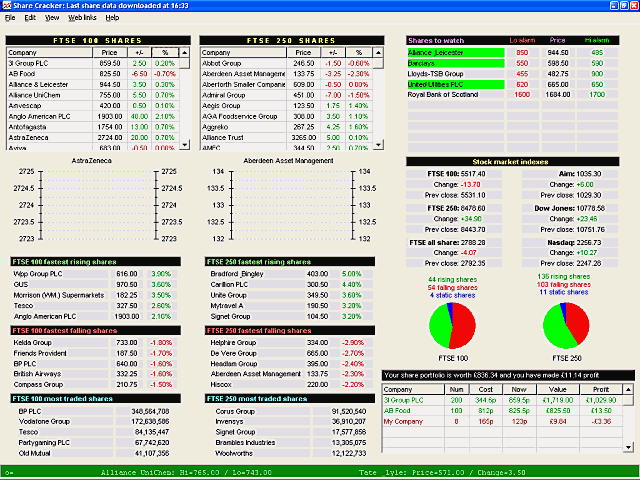Screen dimensions: 640x480
Task: Click Lo alarm value 1600 for Royal Bank
Action: (x=522, y=95)
